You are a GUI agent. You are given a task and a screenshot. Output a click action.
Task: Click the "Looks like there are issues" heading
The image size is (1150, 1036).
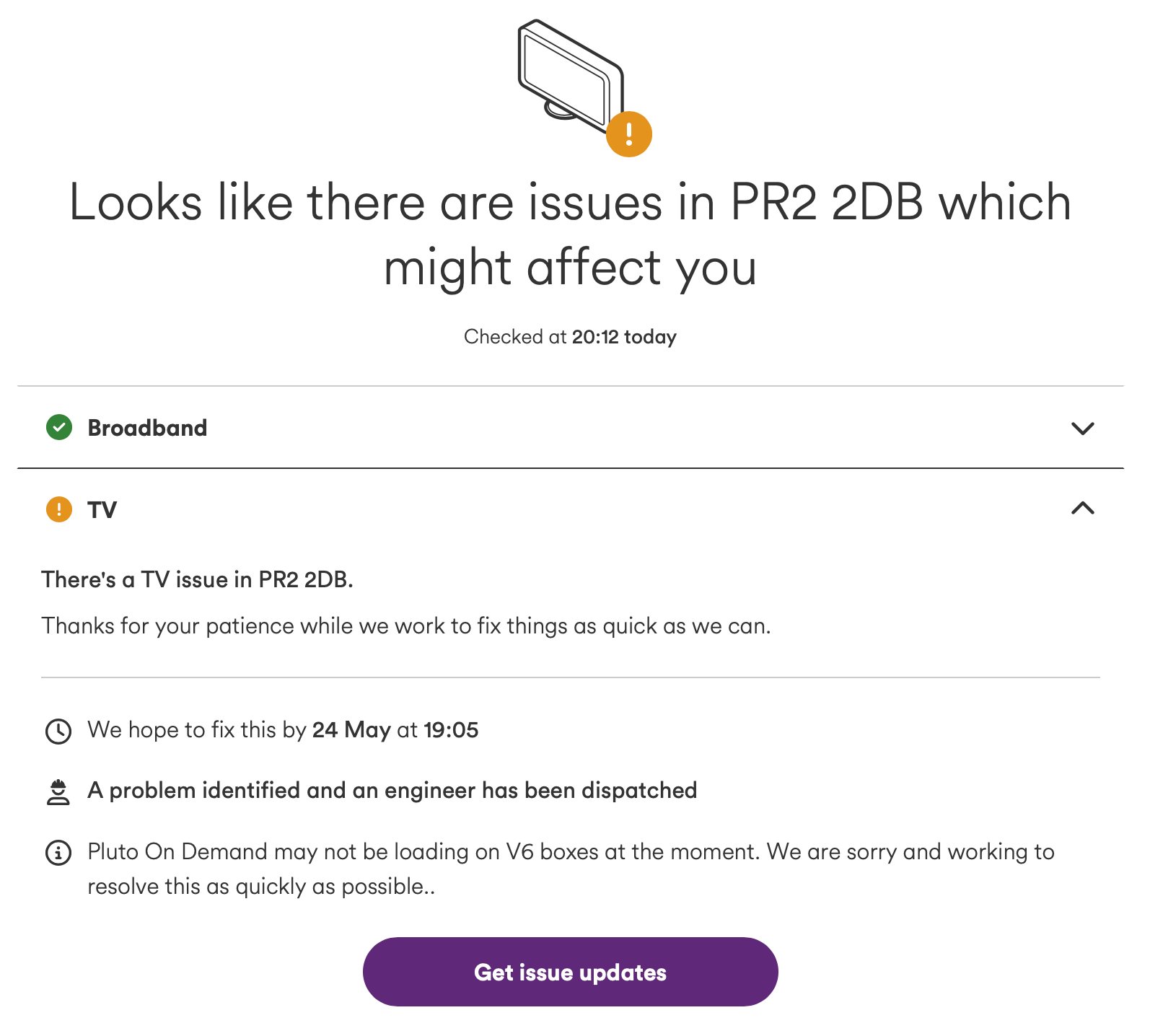[x=570, y=234]
